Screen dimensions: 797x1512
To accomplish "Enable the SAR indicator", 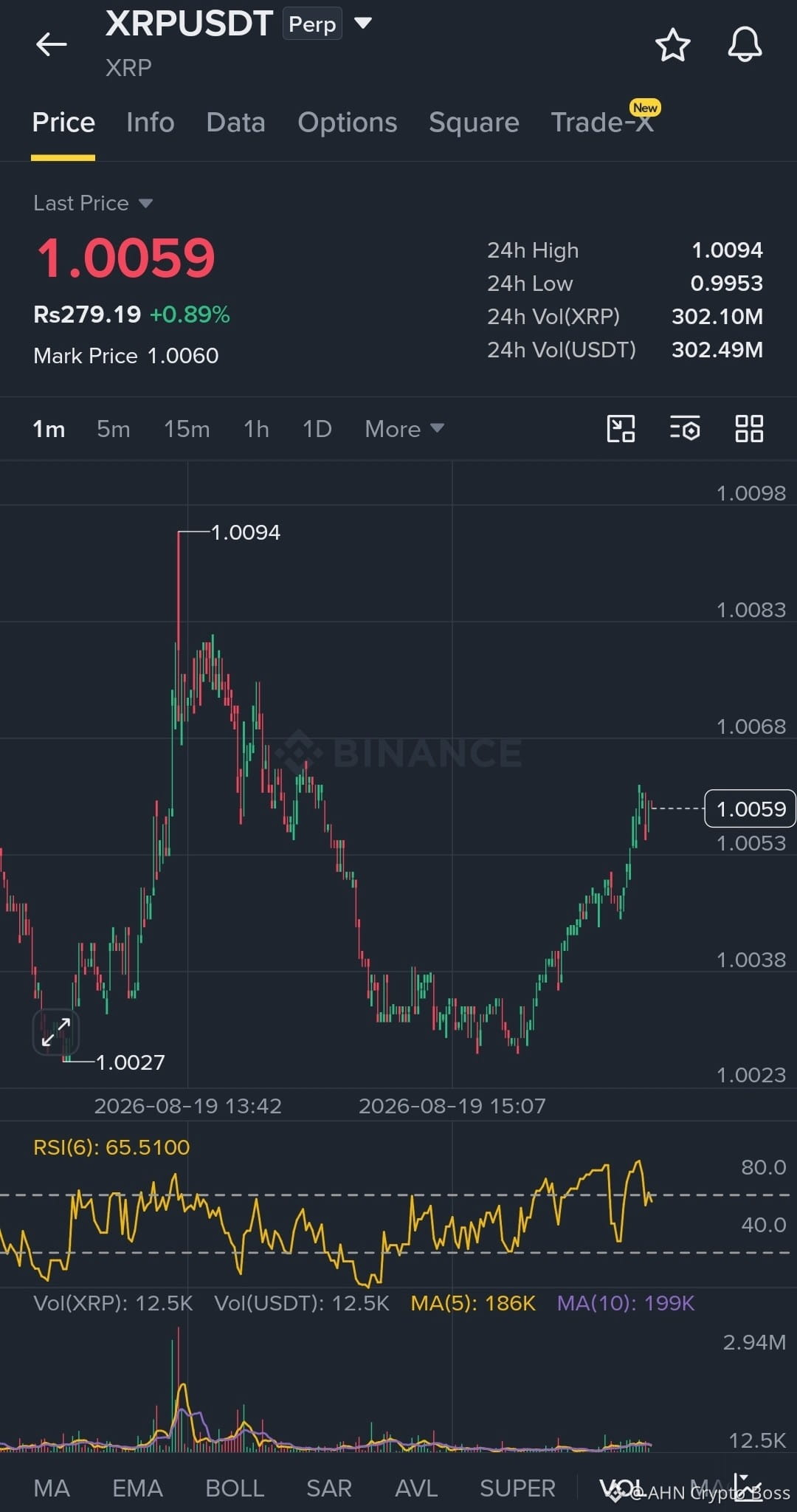I will point(329,1488).
